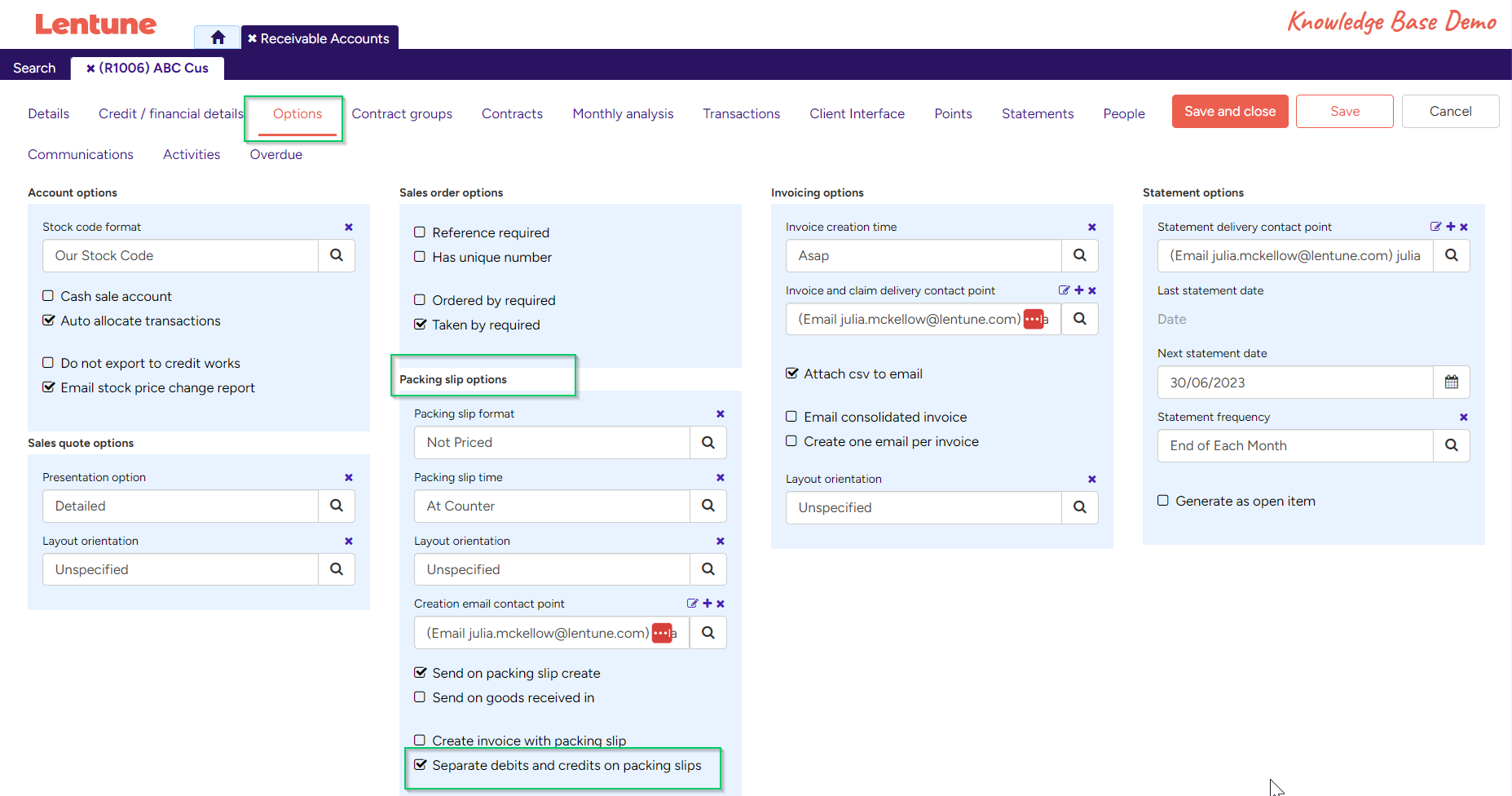Open Credit / financial details tab
This screenshot has width=1512, height=796.
pyautogui.click(x=171, y=113)
